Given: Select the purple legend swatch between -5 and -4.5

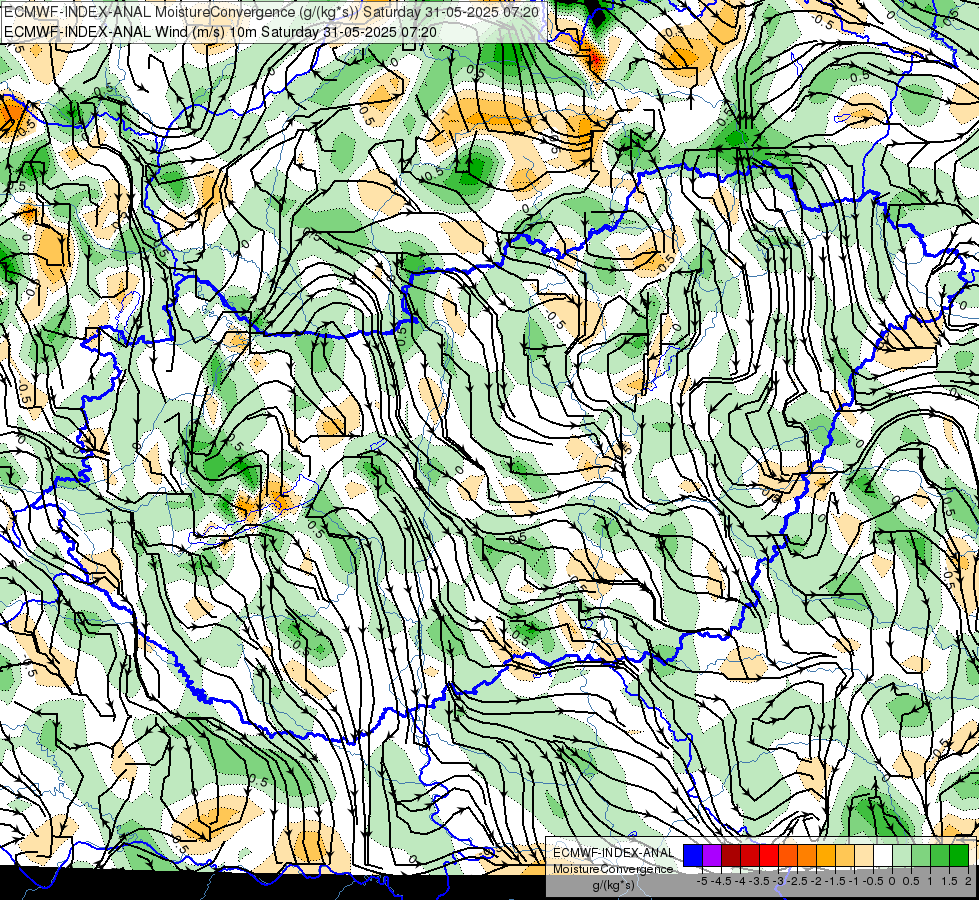Looking at the screenshot, I should tap(712, 855).
